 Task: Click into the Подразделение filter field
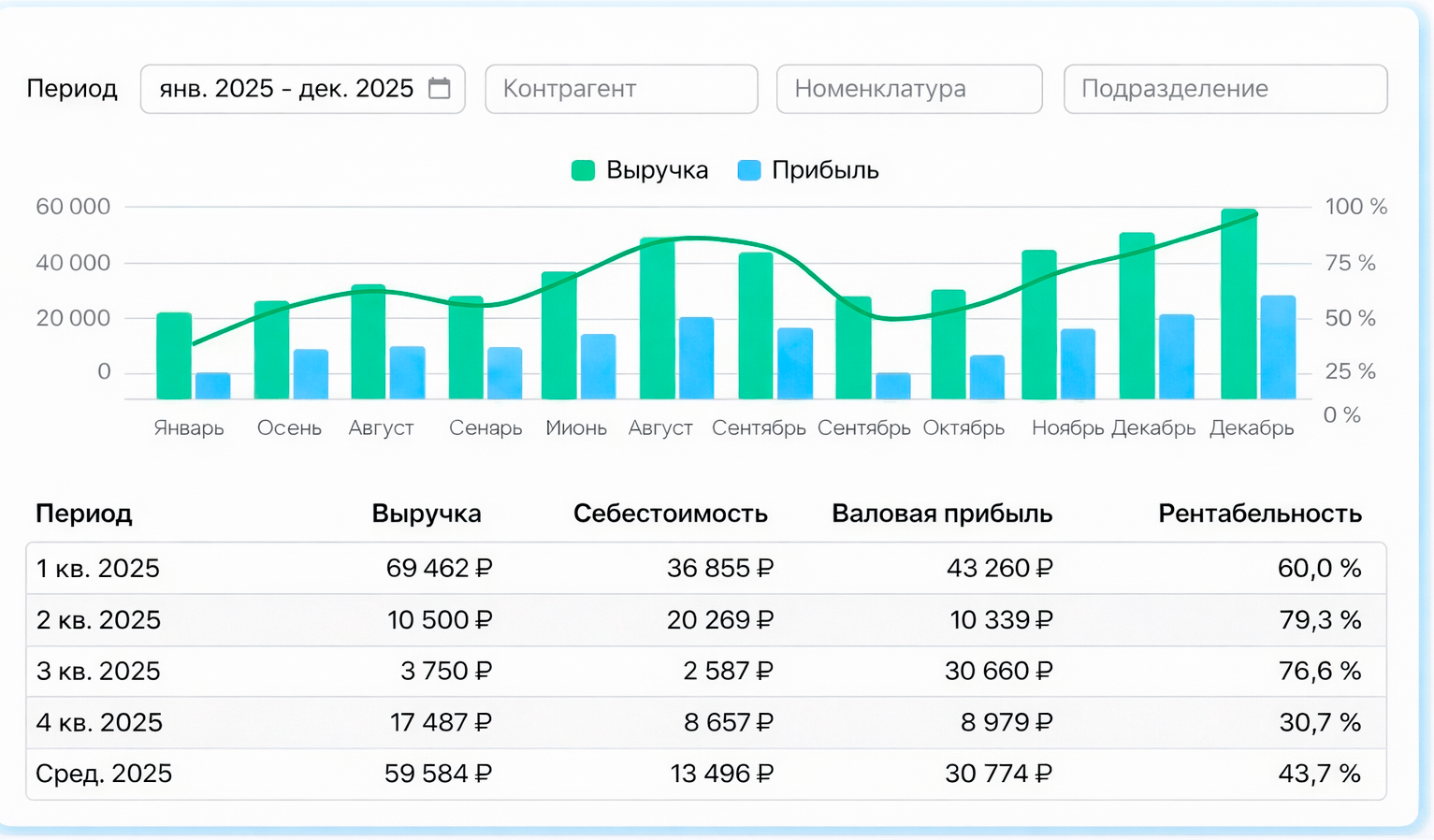click(x=1224, y=89)
